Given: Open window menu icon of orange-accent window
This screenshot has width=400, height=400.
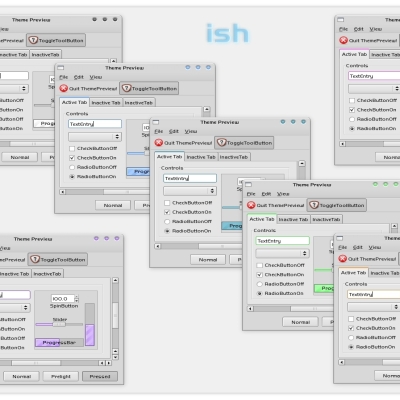Looking at the screenshot, I should (x=340, y=238).
